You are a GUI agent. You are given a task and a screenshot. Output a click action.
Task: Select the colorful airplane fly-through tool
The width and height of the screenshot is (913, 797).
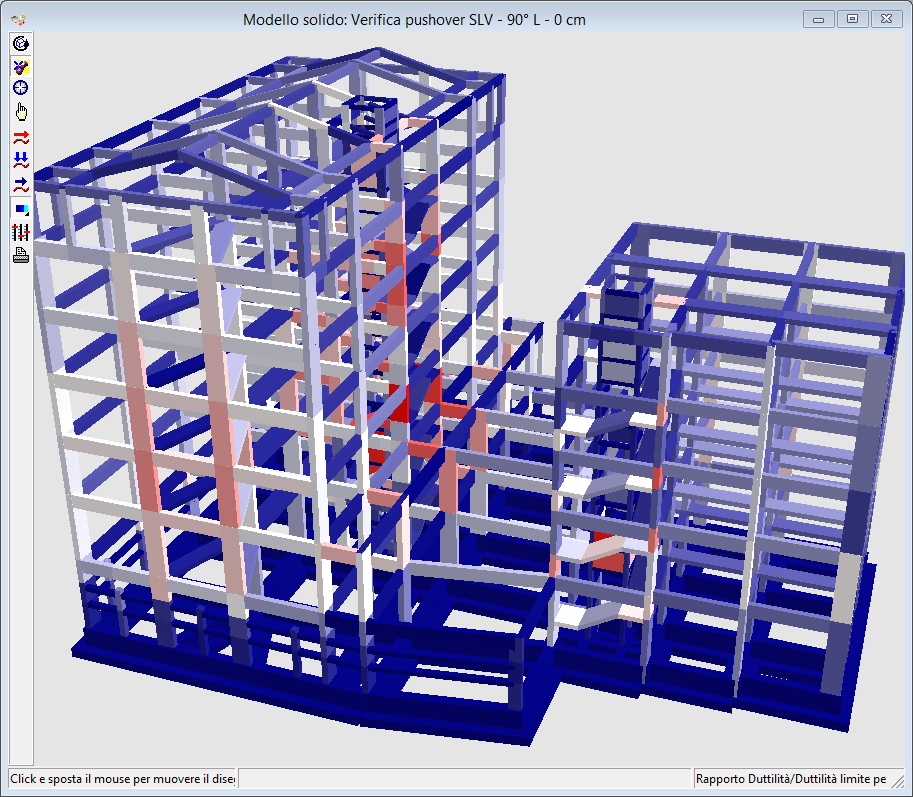tap(20, 66)
